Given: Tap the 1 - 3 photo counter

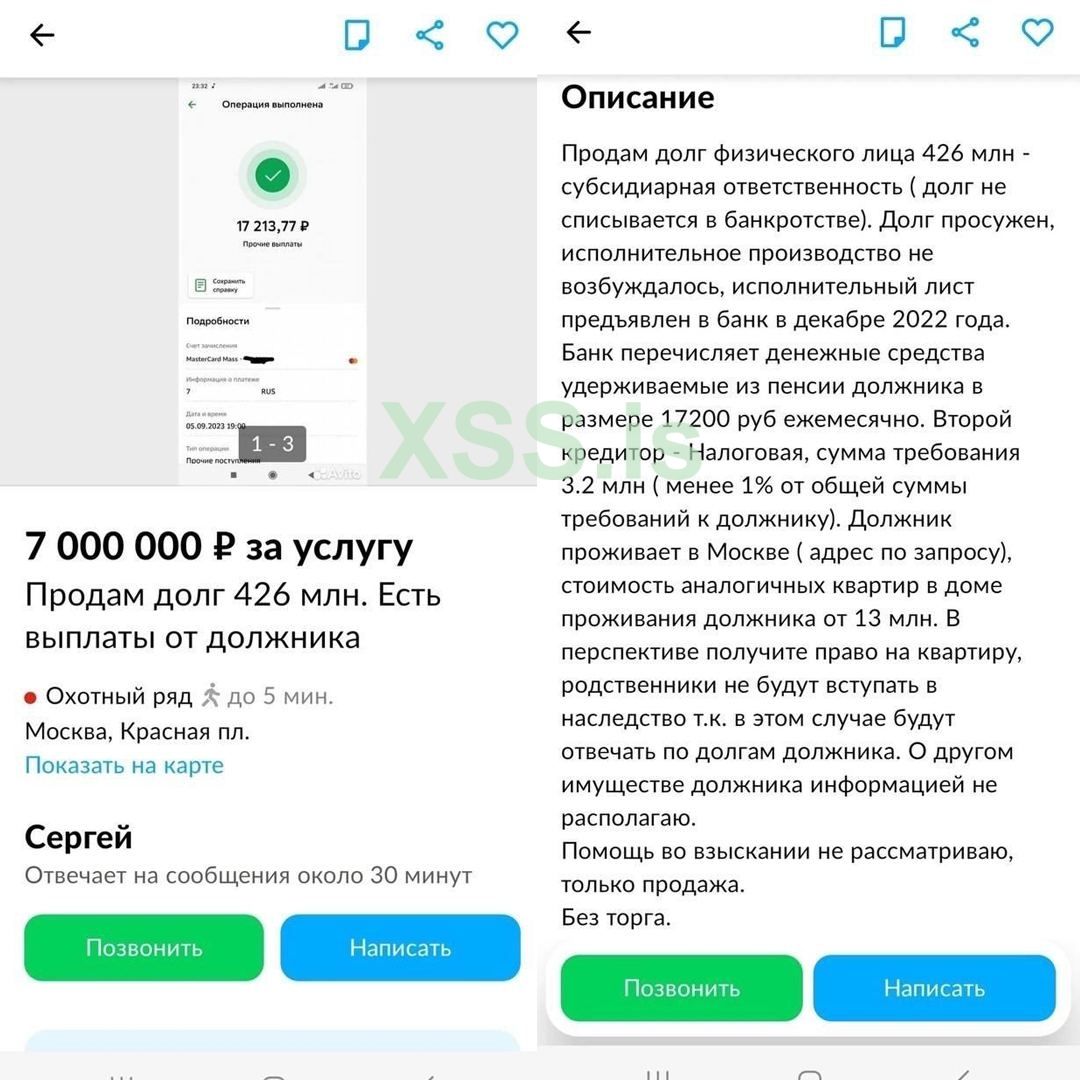Looking at the screenshot, I should (x=273, y=444).
